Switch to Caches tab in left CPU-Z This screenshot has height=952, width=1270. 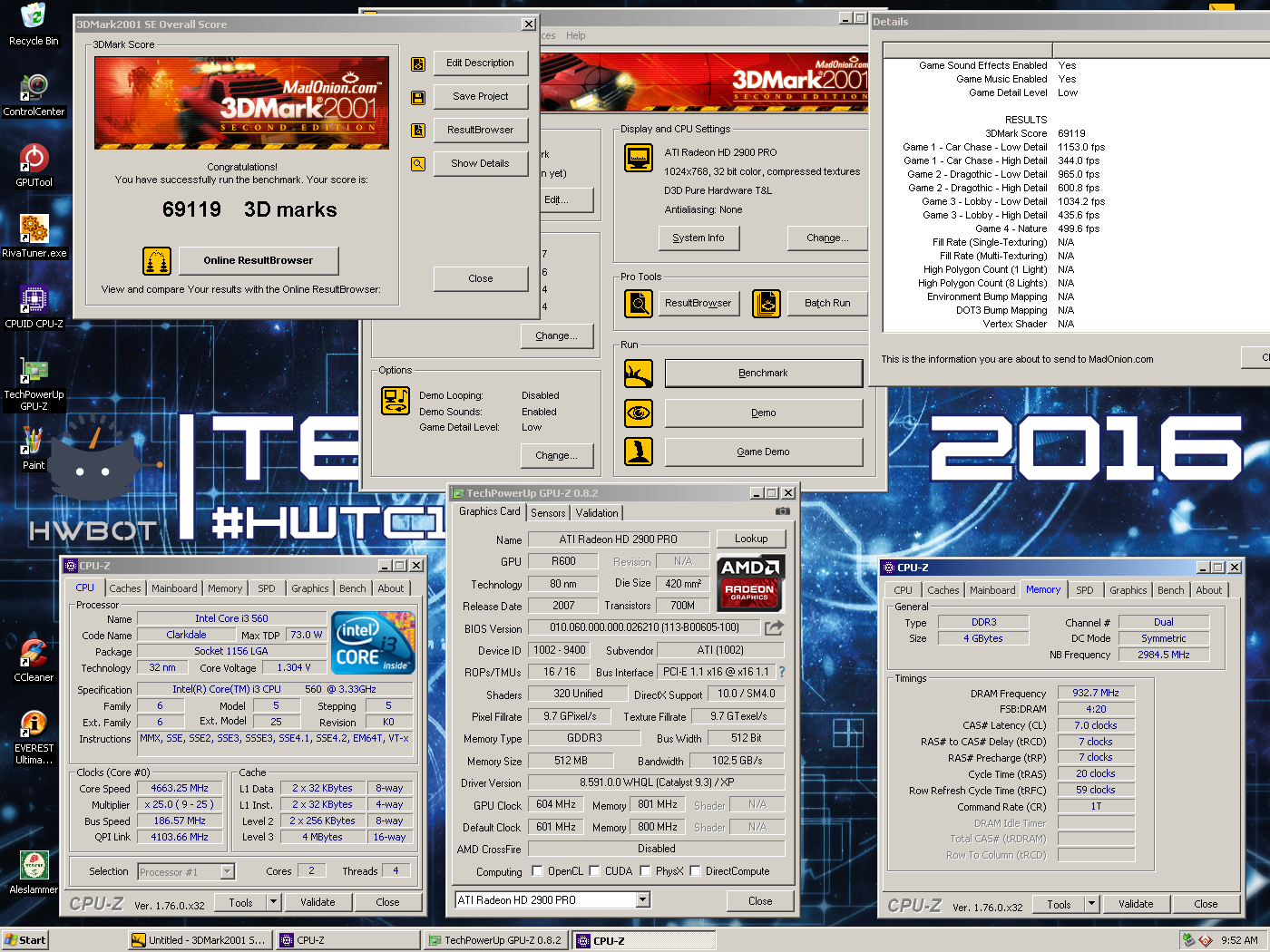click(125, 588)
